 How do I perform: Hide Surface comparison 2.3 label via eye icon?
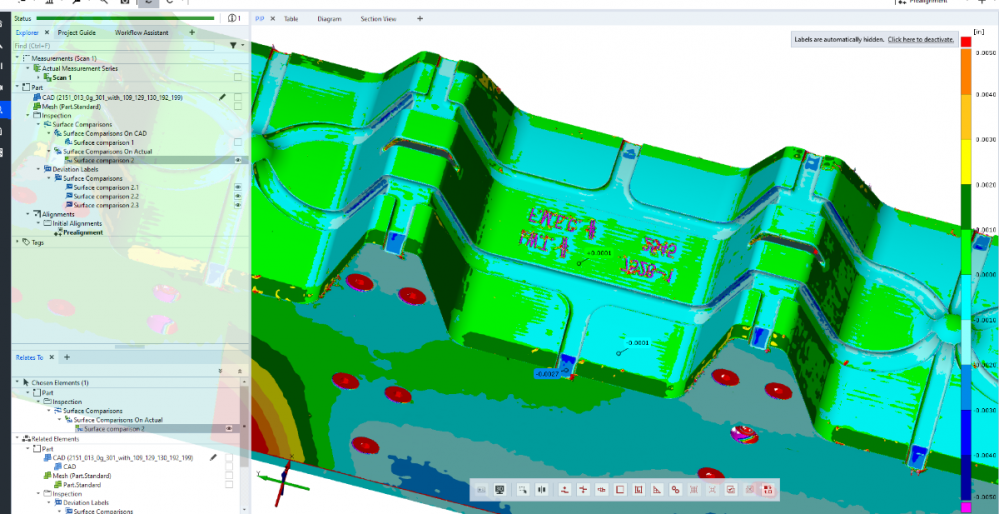coord(238,205)
